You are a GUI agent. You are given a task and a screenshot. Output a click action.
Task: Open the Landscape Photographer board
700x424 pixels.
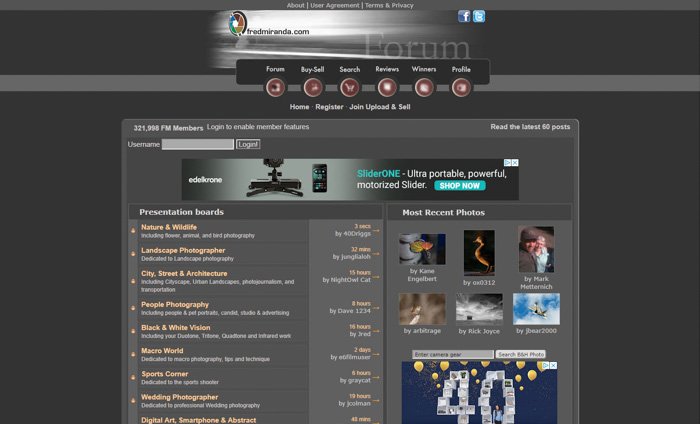(183, 250)
